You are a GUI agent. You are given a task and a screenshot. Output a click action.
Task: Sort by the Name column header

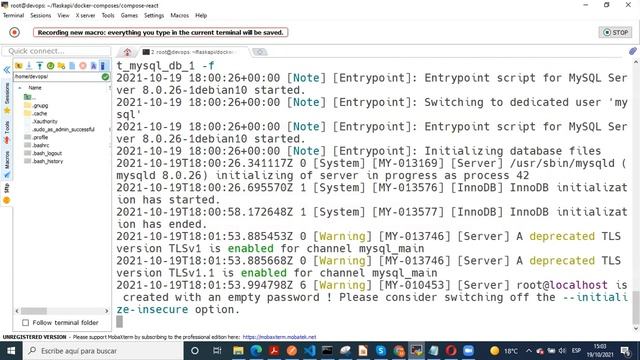pyautogui.click(x=35, y=88)
